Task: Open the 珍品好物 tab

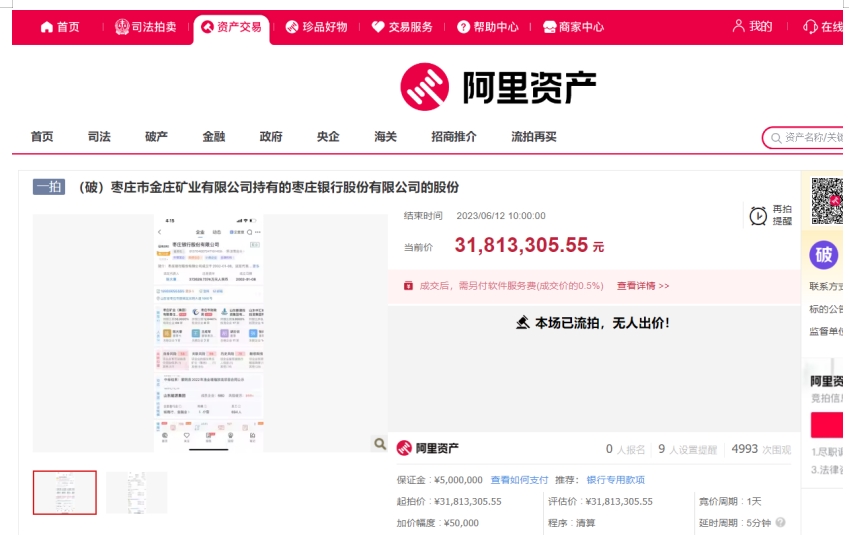Action: (316, 27)
